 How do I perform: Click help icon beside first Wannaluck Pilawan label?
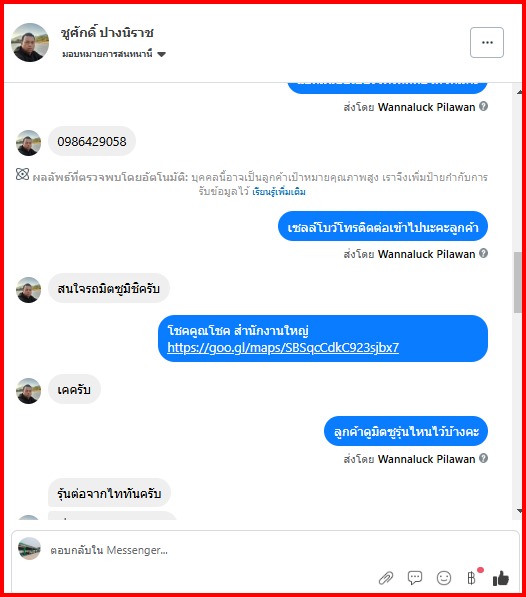coord(483,106)
